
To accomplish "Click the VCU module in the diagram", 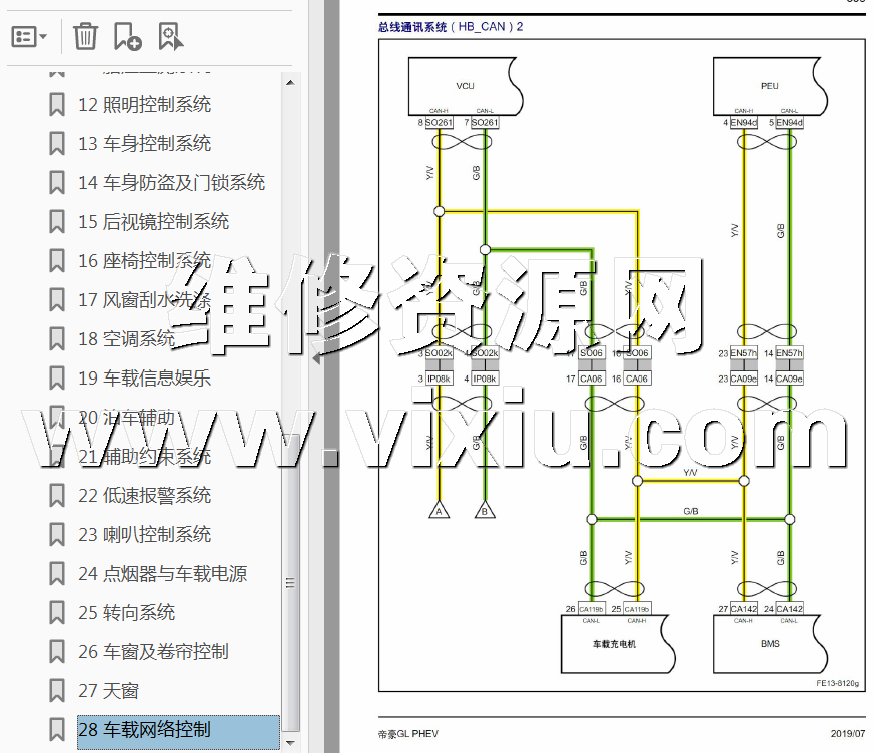I will pos(465,86).
